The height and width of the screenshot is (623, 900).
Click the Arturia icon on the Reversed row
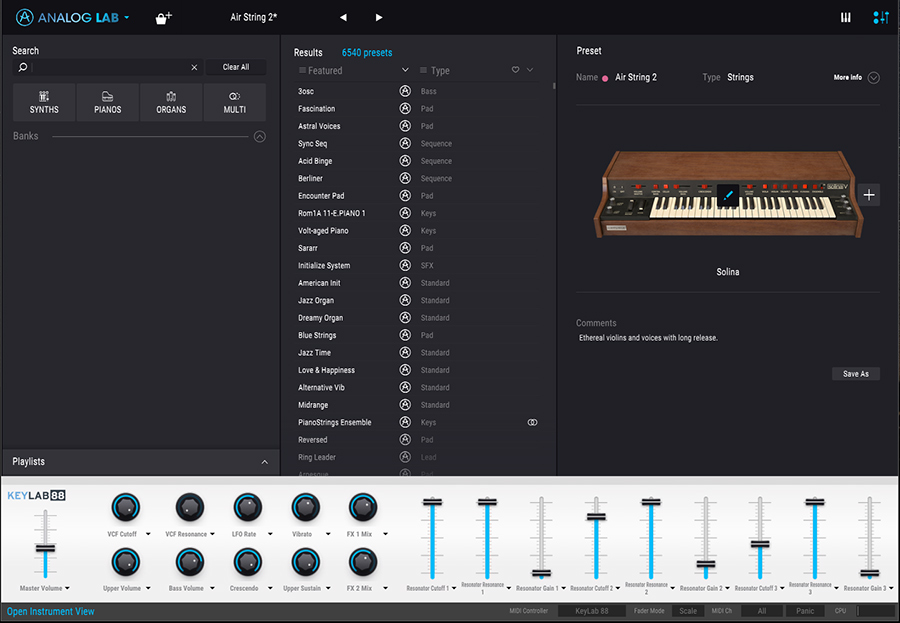(x=405, y=439)
